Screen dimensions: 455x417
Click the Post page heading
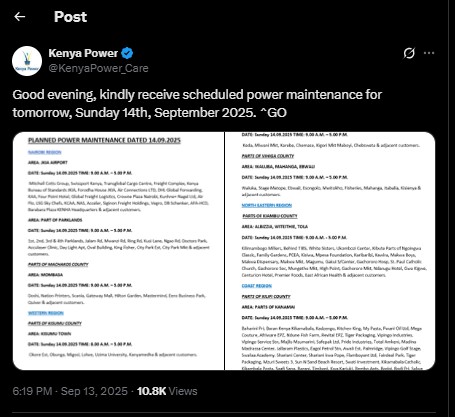70,17
